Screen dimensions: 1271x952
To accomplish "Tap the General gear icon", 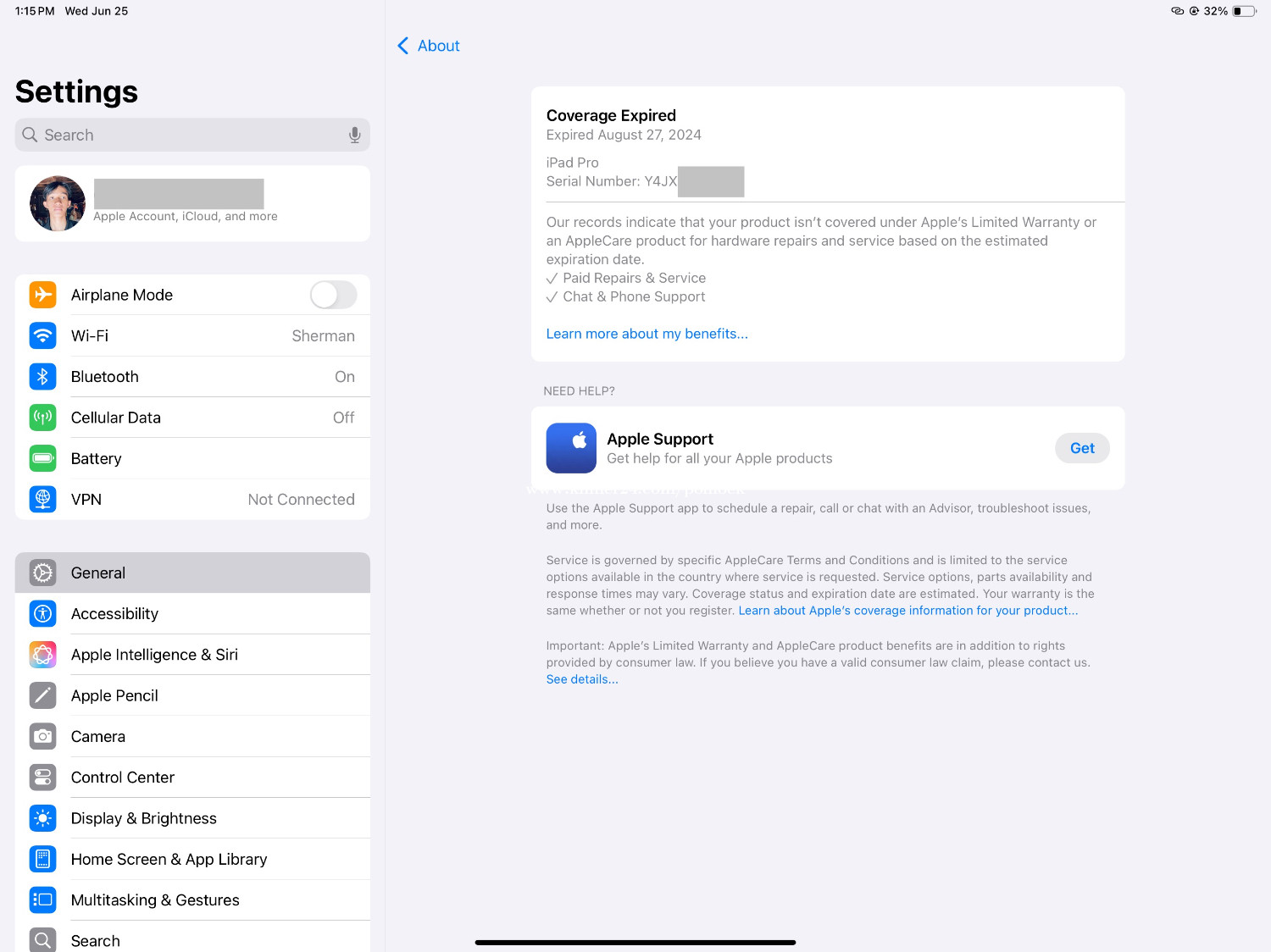I will pos(42,573).
